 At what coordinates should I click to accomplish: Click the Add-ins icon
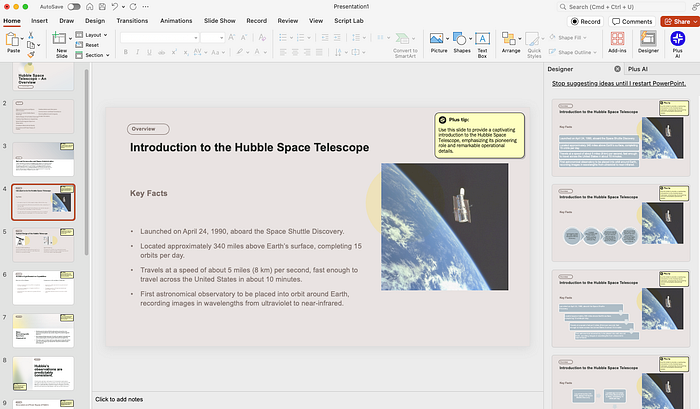617,40
